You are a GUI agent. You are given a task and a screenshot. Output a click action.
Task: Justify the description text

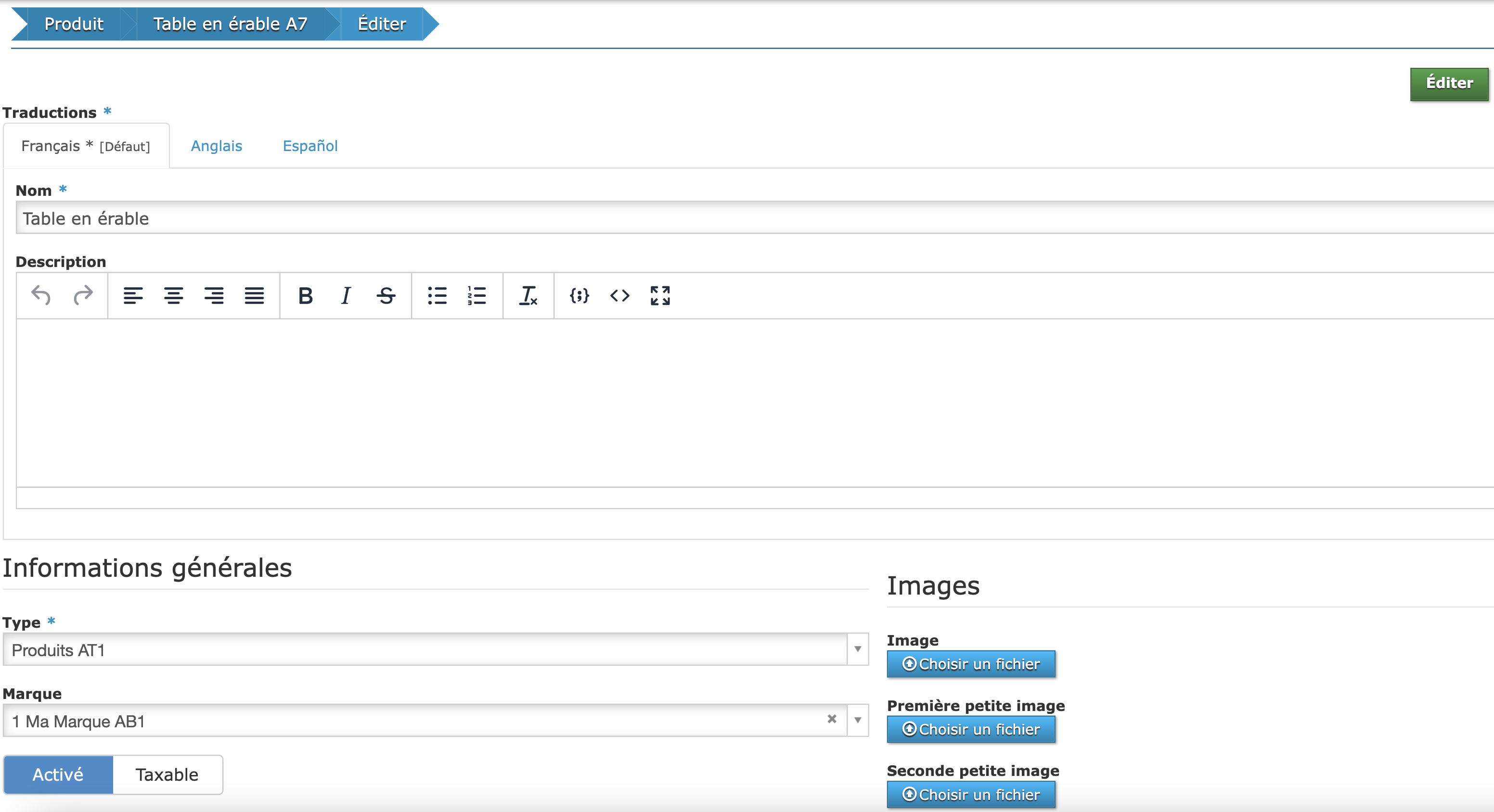254,295
